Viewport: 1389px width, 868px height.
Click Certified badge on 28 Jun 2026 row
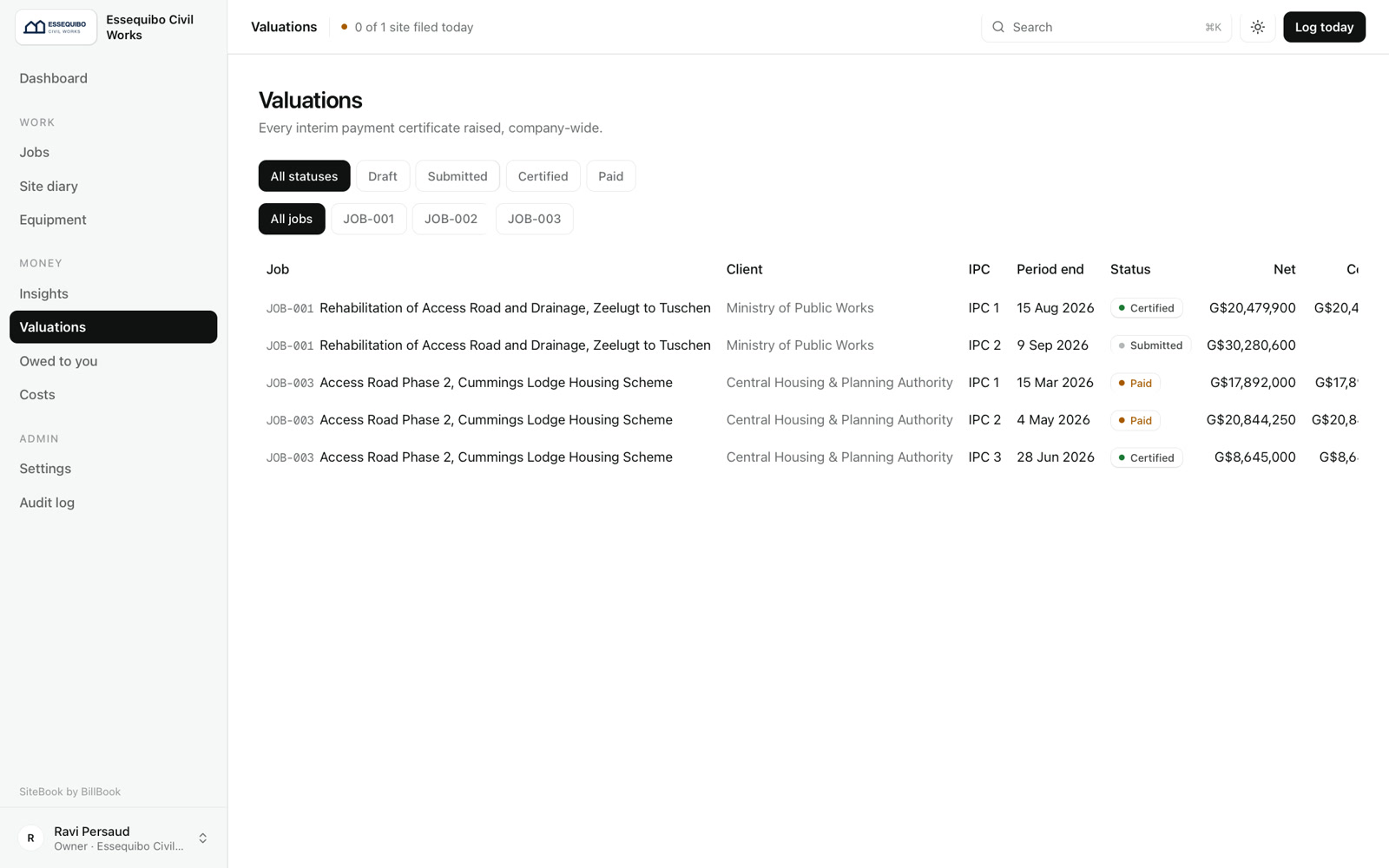point(1146,457)
